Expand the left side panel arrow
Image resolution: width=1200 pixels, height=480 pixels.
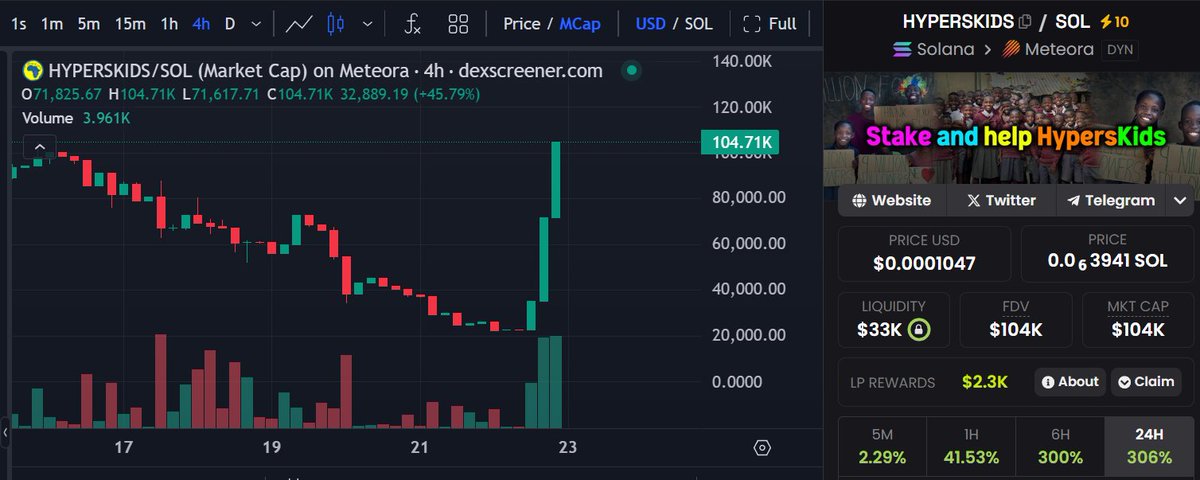tap(5, 434)
